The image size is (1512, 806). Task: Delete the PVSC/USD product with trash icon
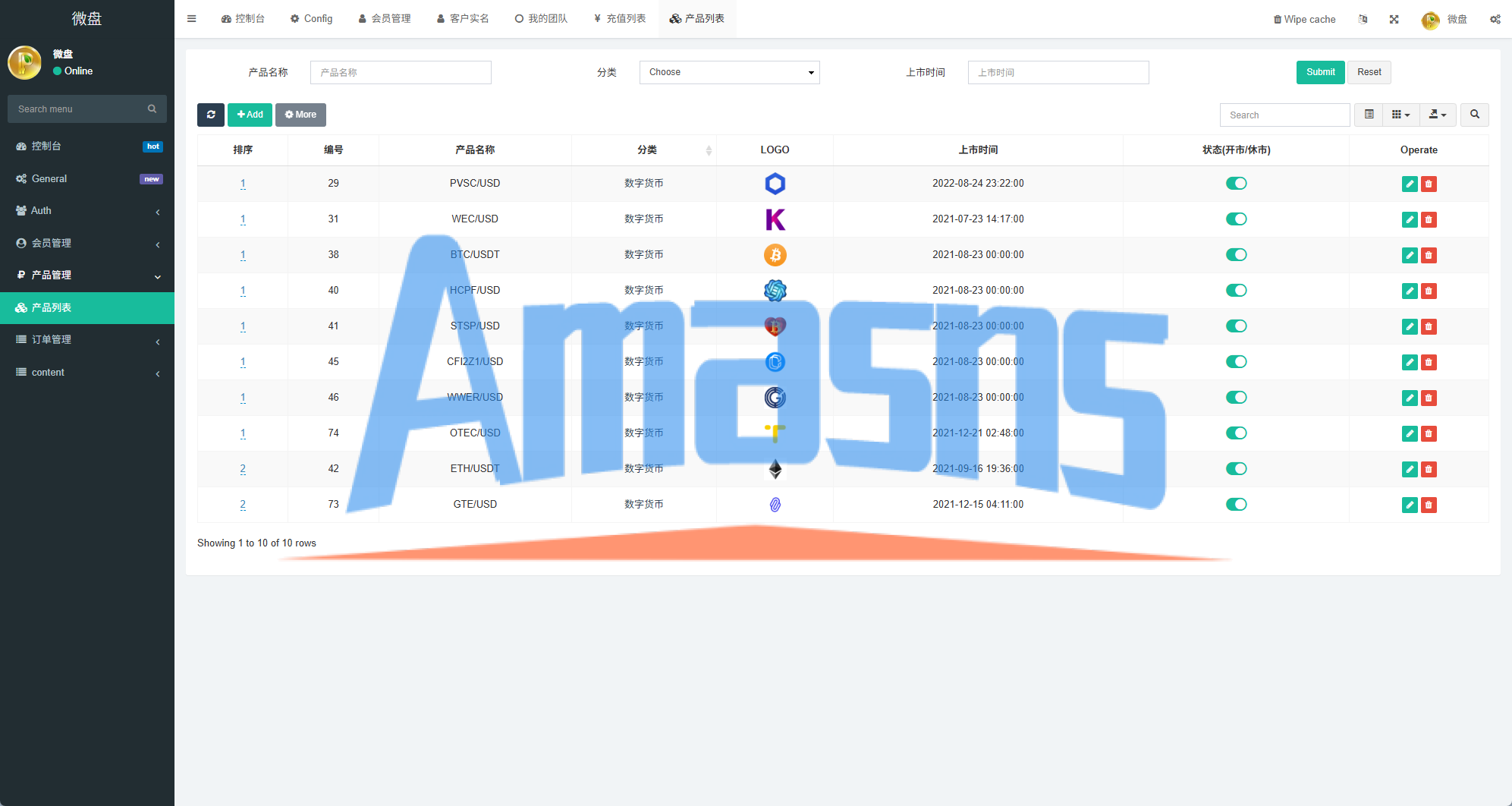tap(1429, 184)
